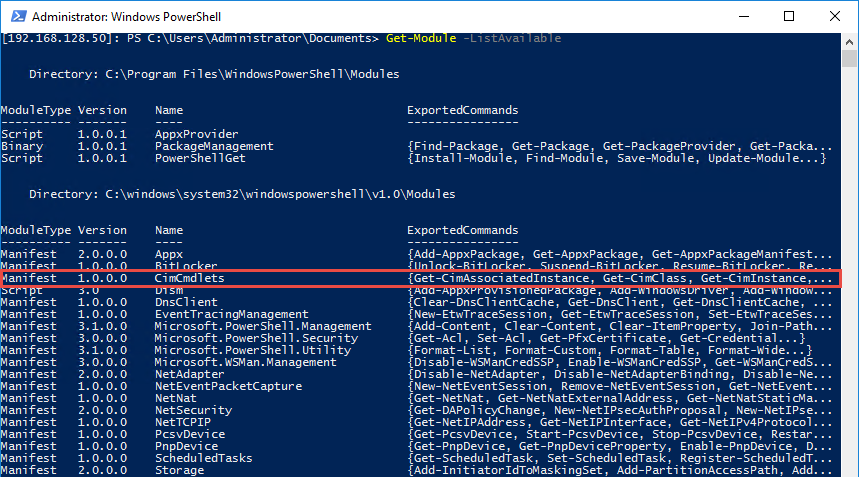This screenshot has width=859, height=477.
Task: Click the NetNat module name
Action: tap(175, 399)
